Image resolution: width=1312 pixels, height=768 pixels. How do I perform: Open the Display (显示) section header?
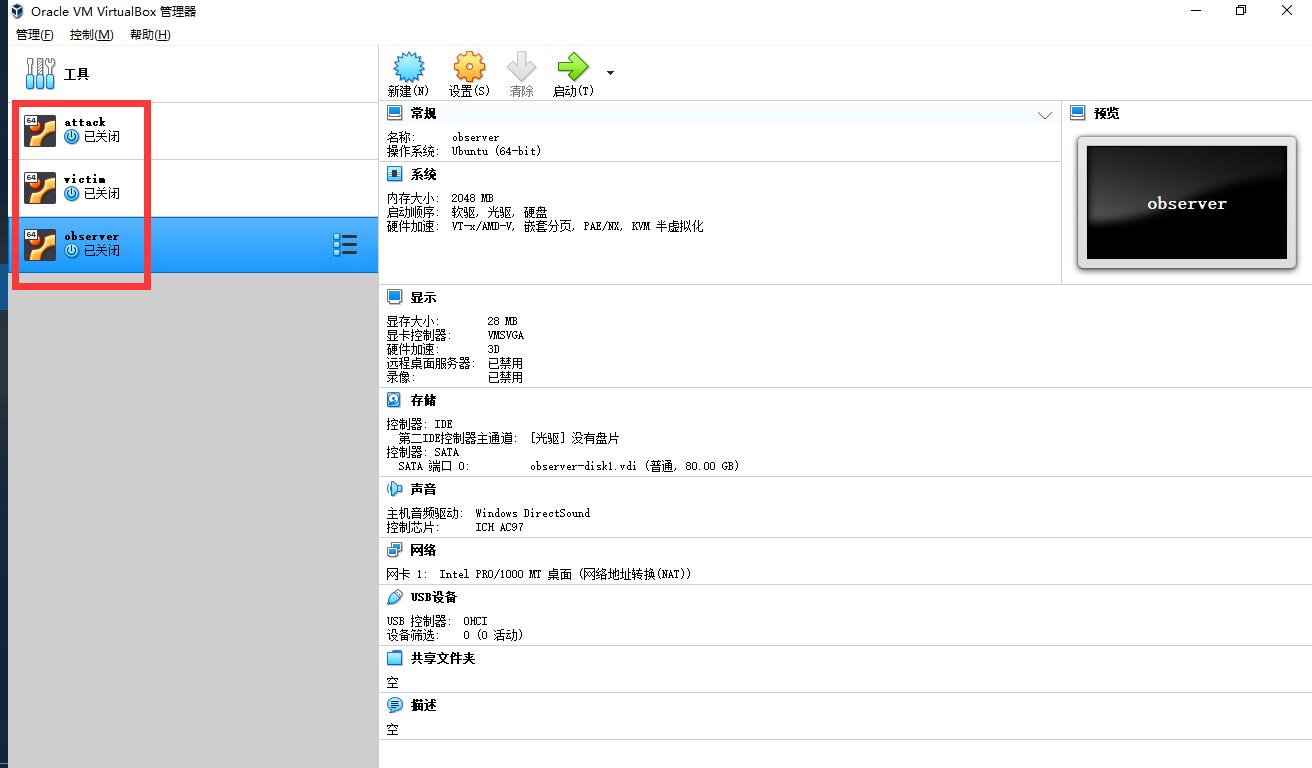423,298
